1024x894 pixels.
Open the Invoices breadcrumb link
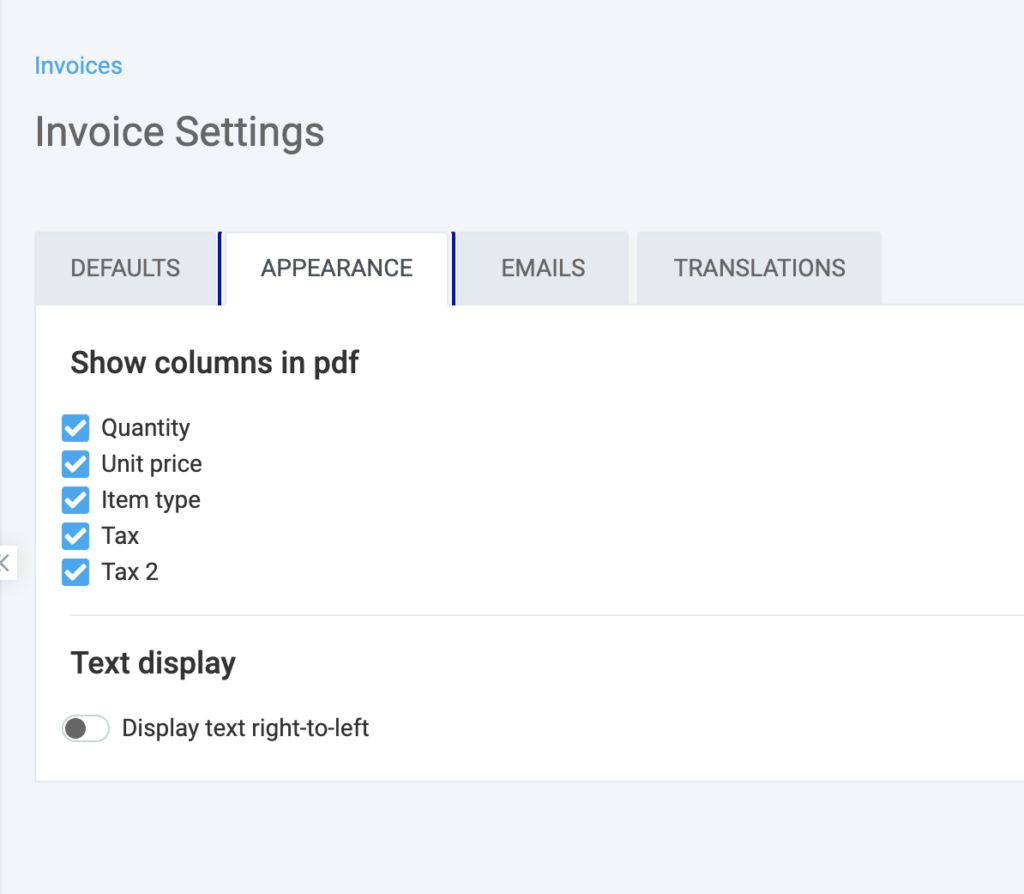click(x=78, y=66)
